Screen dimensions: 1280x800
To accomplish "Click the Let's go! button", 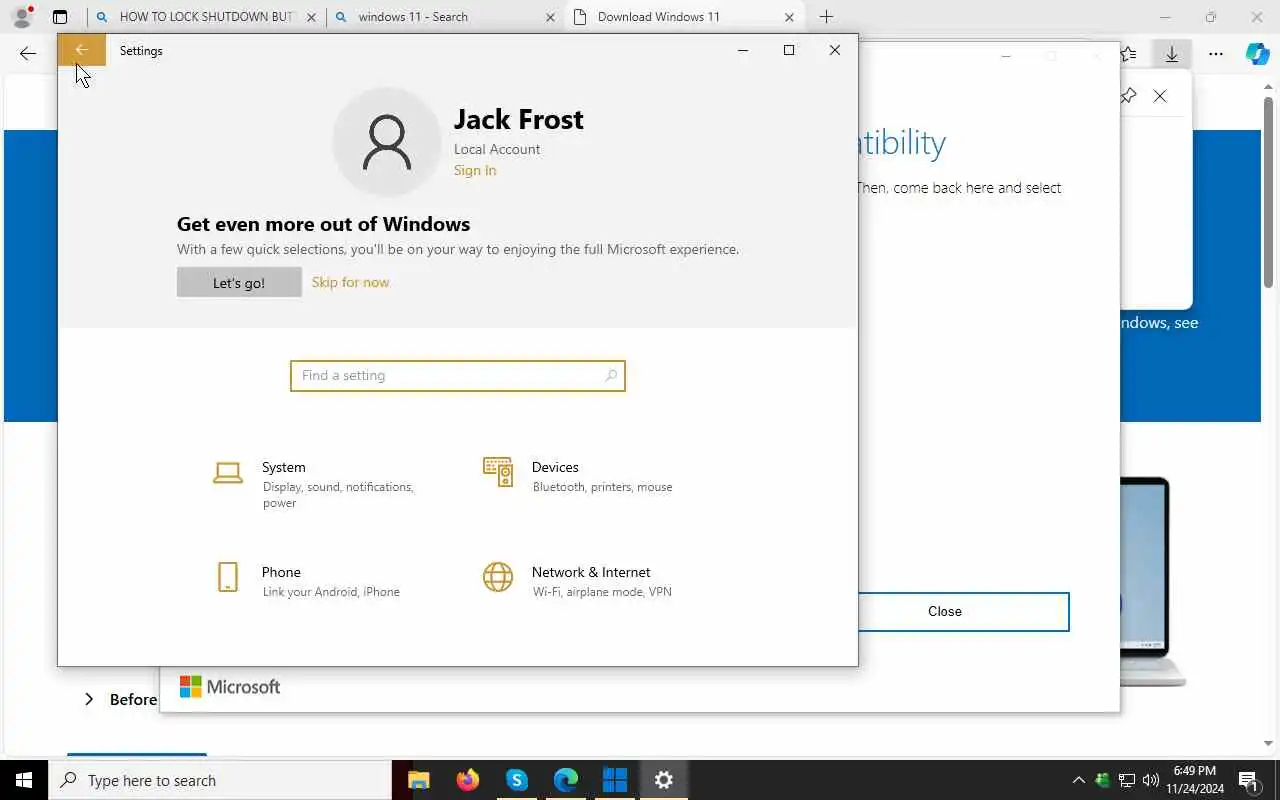I will (x=239, y=282).
